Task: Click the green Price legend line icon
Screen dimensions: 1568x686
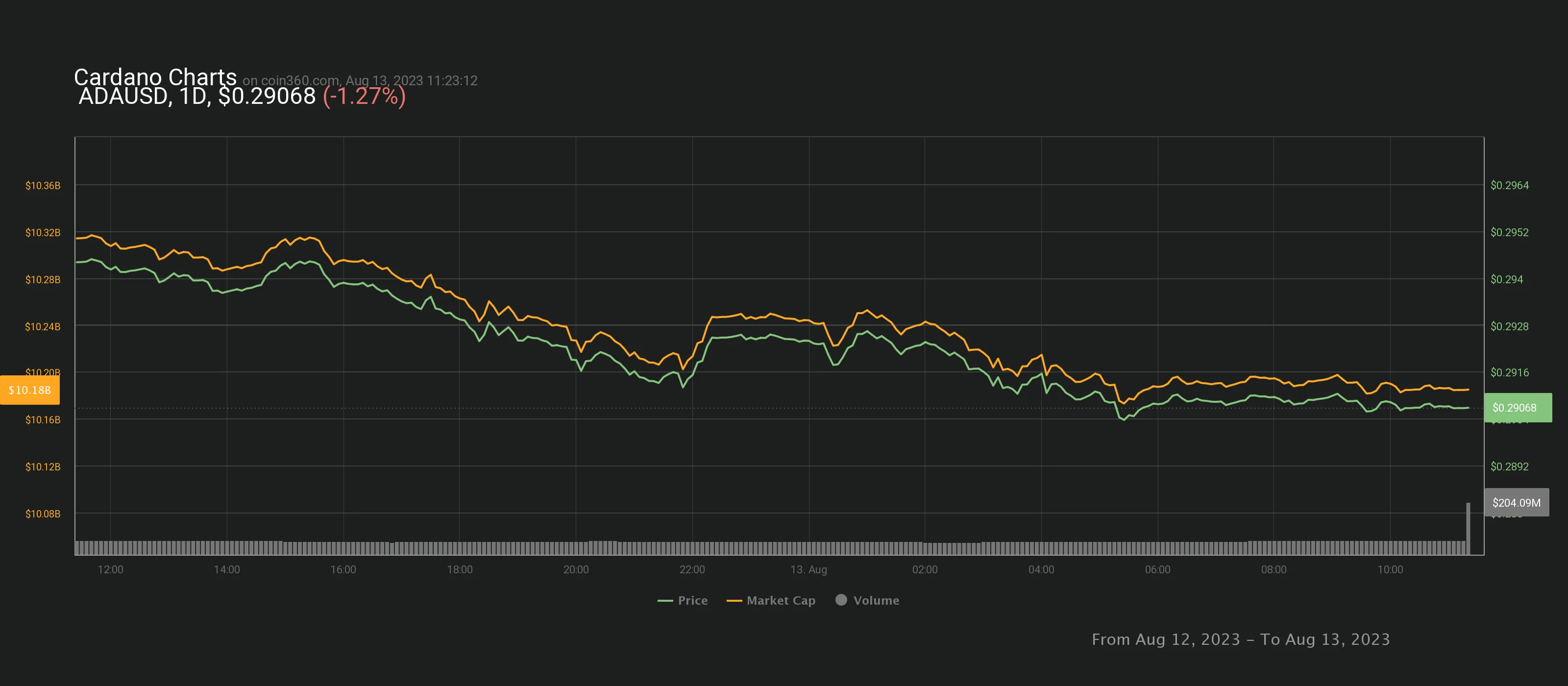Action: [665, 601]
